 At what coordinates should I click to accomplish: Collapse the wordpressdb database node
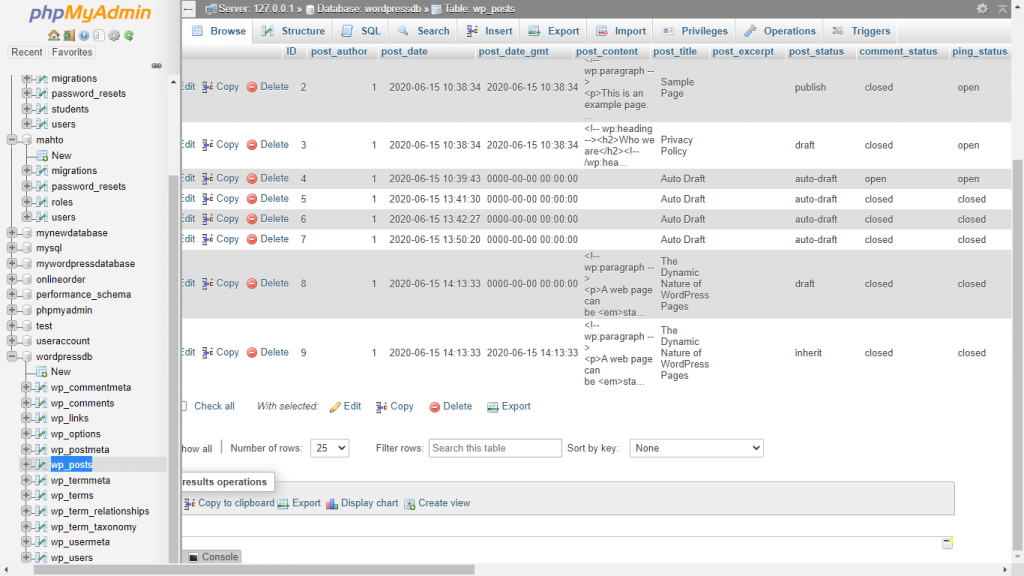coord(12,356)
